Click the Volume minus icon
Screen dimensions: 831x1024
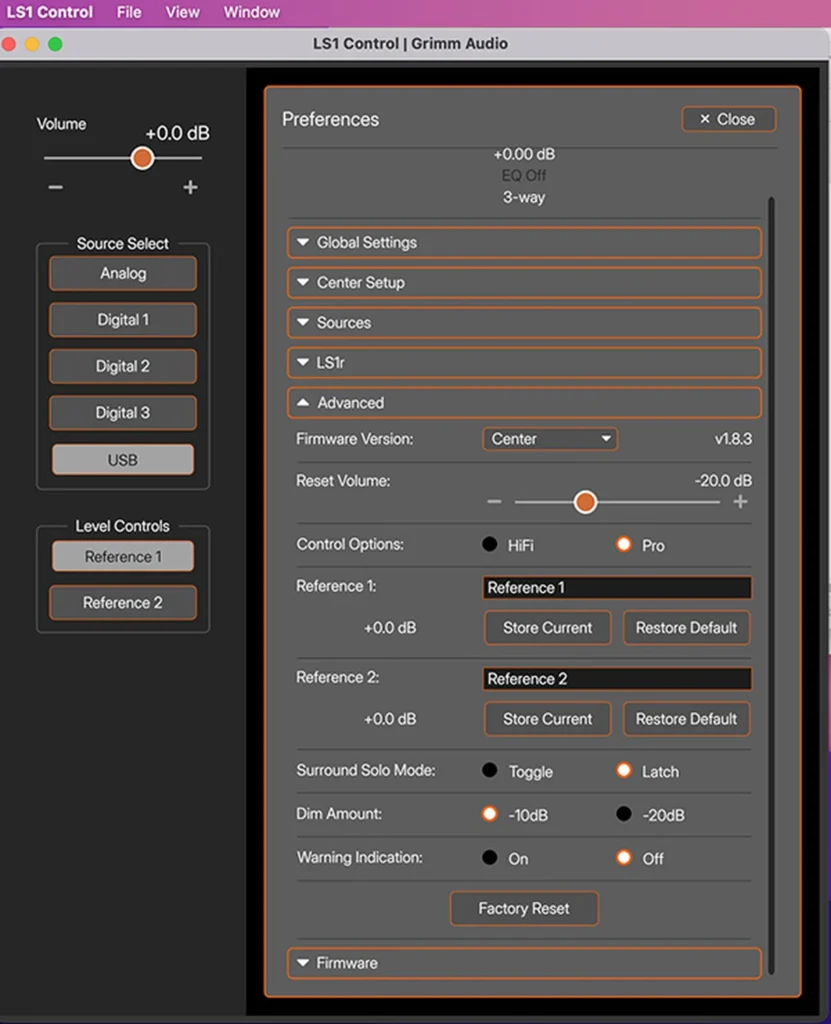pos(56,187)
